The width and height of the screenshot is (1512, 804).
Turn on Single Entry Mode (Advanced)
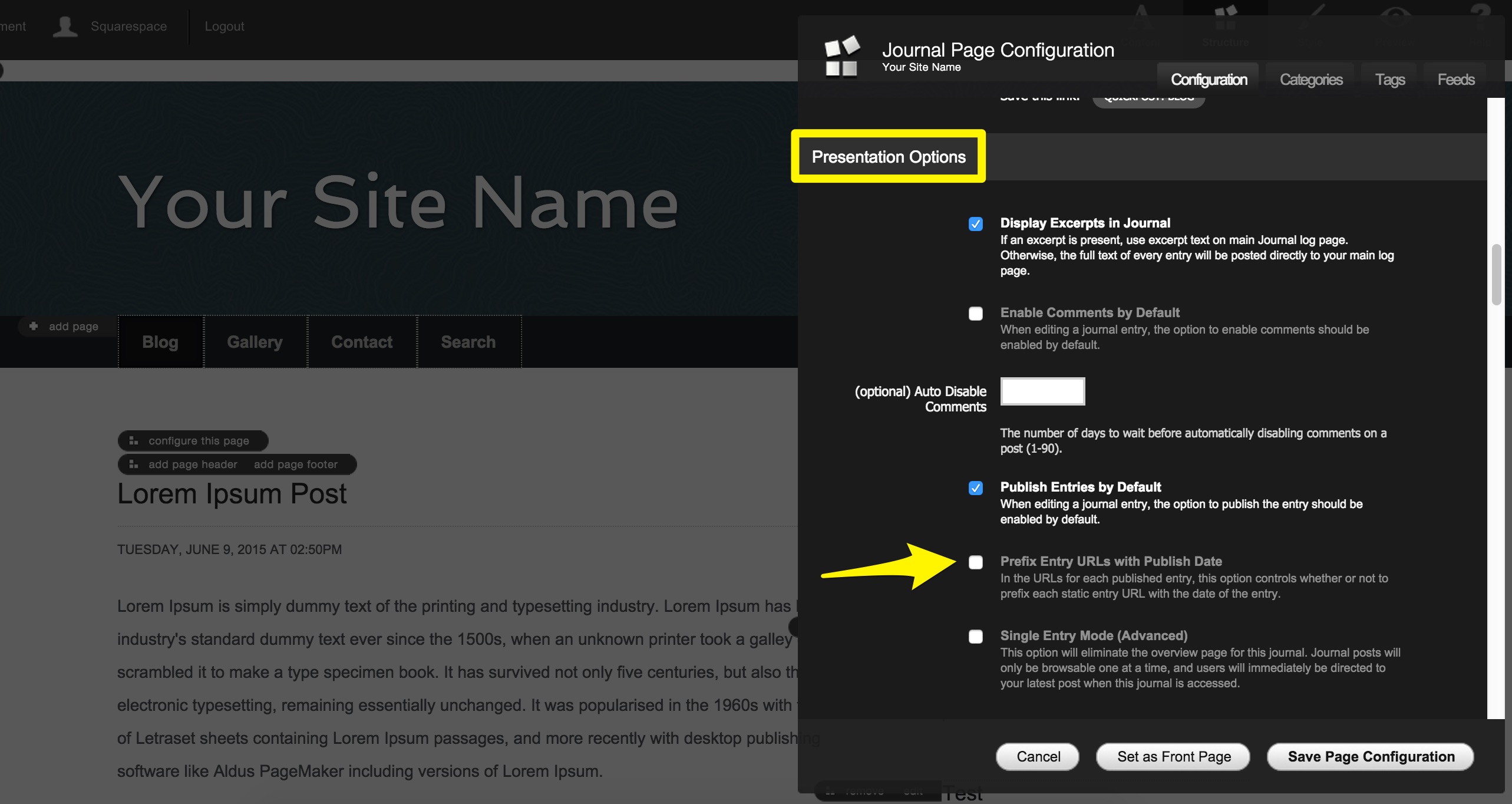tap(975, 637)
